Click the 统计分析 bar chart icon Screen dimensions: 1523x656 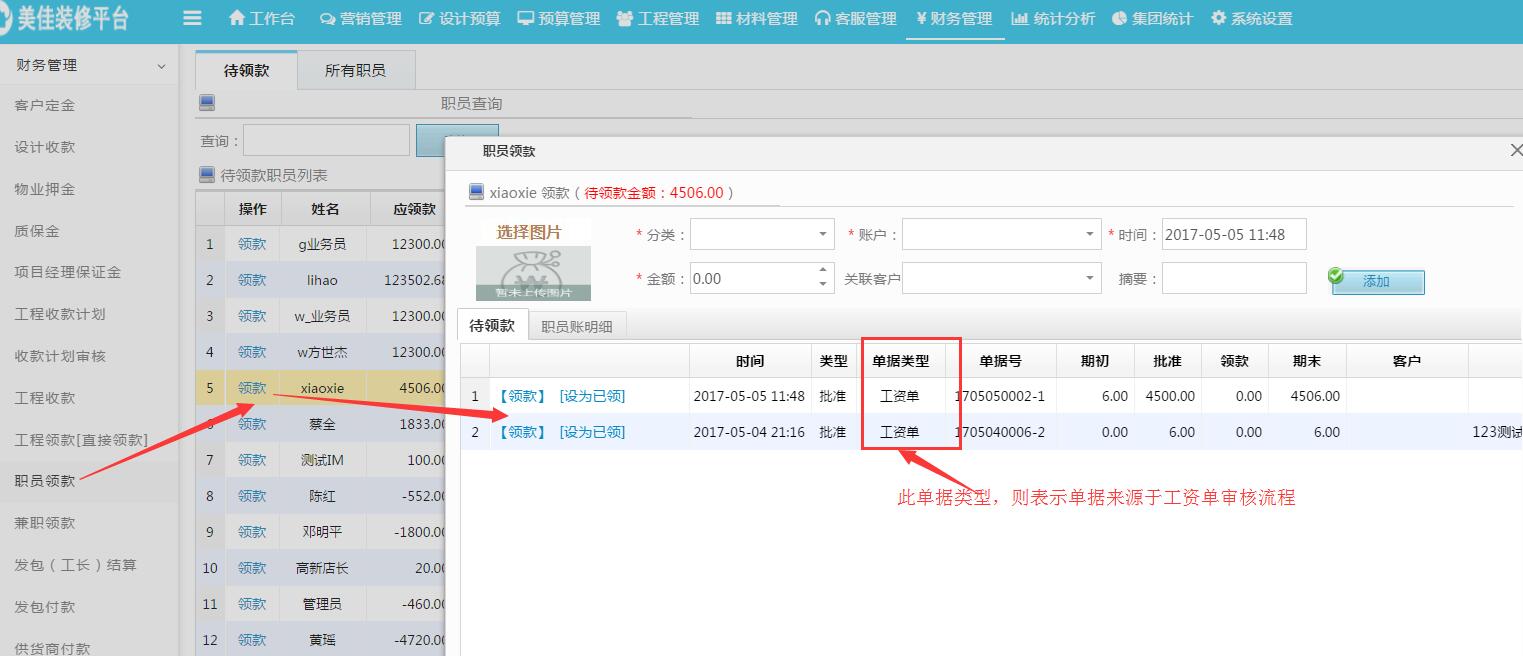coord(1019,18)
